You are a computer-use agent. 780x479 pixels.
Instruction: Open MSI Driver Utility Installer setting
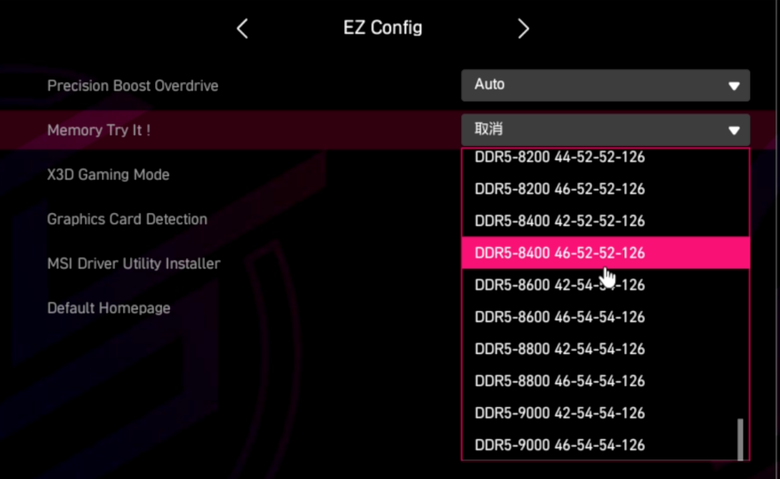(133, 264)
